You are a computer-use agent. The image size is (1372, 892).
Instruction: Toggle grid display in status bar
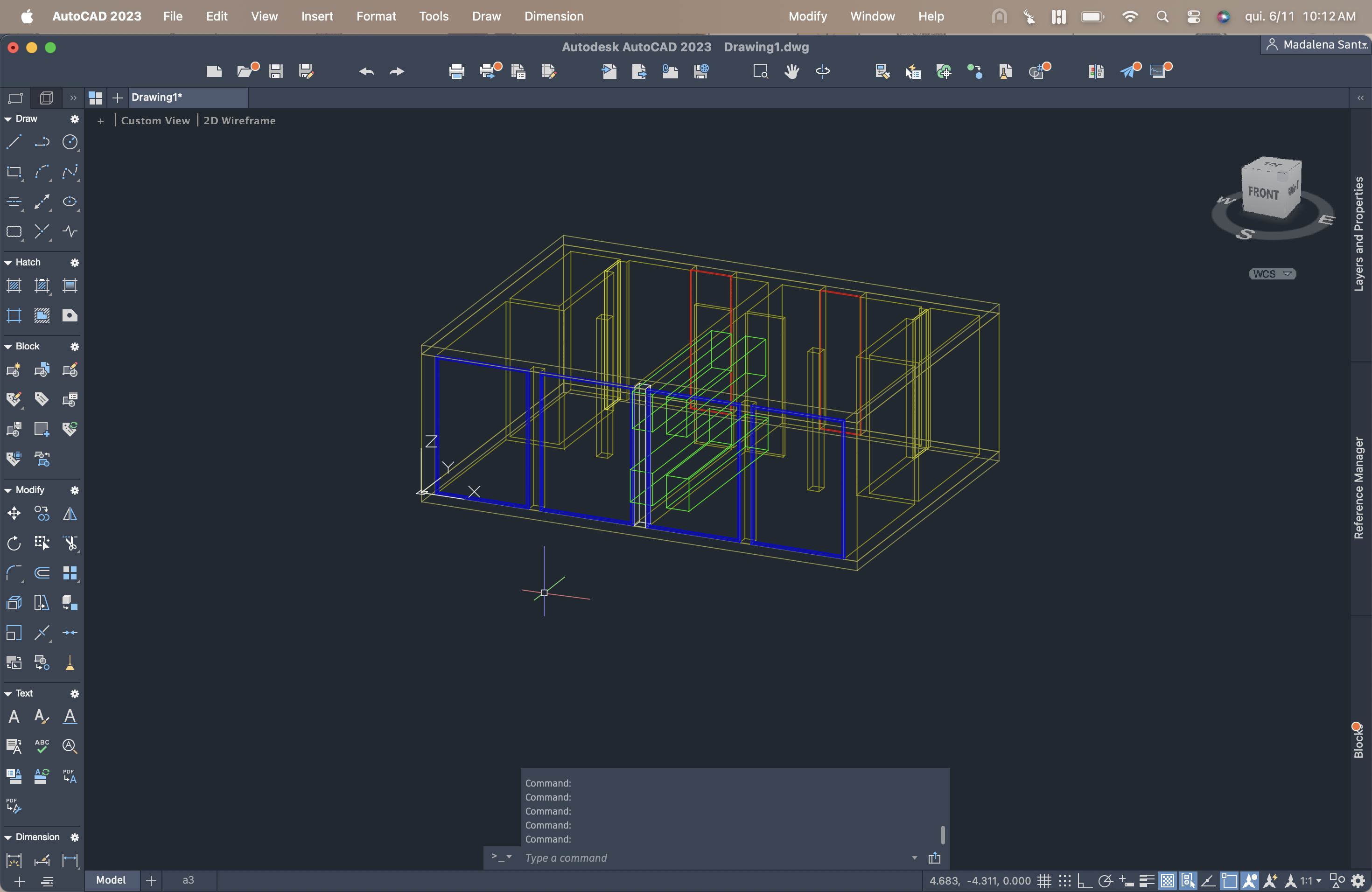tap(1044, 880)
